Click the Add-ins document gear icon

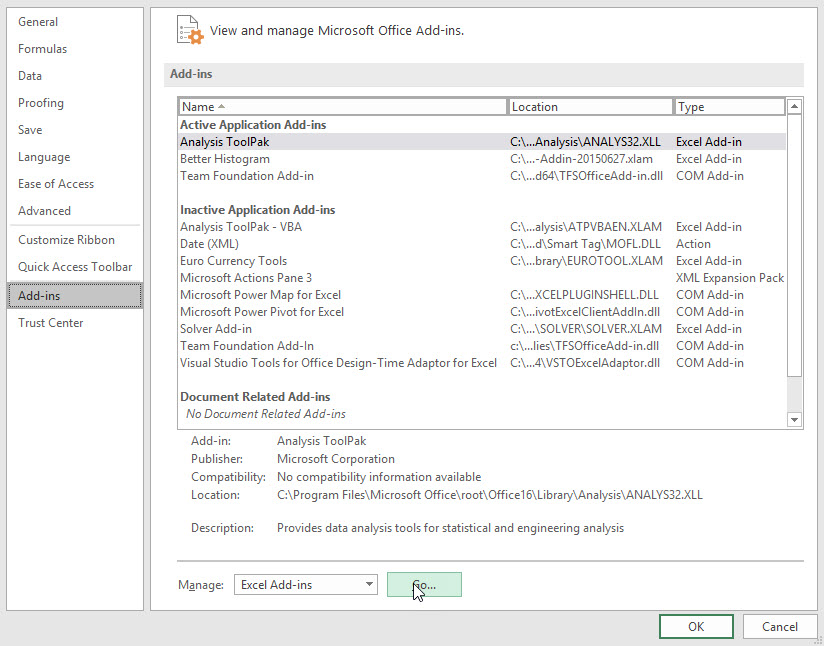(x=190, y=30)
